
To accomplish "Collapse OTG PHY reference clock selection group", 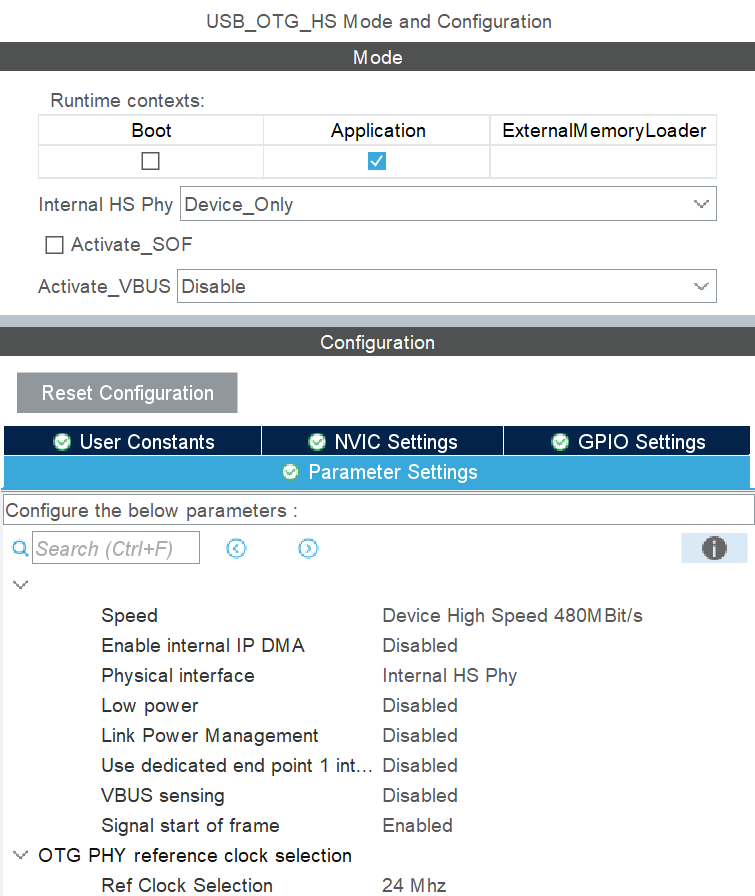I will click(x=20, y=855).
